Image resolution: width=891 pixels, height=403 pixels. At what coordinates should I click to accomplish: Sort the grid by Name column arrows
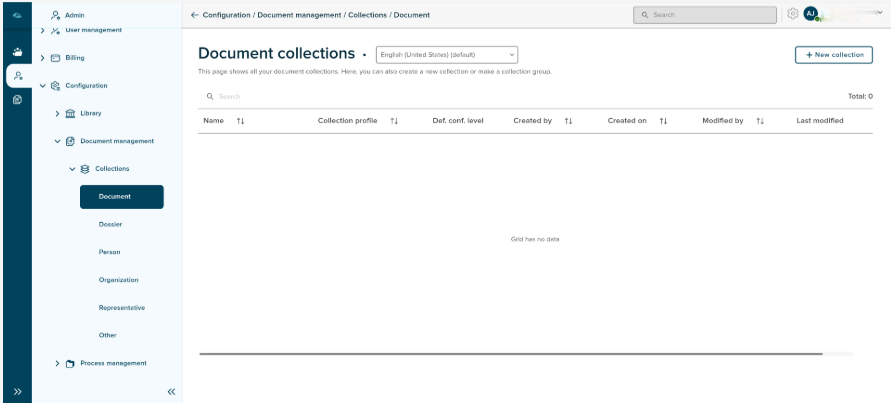point(240,121)
